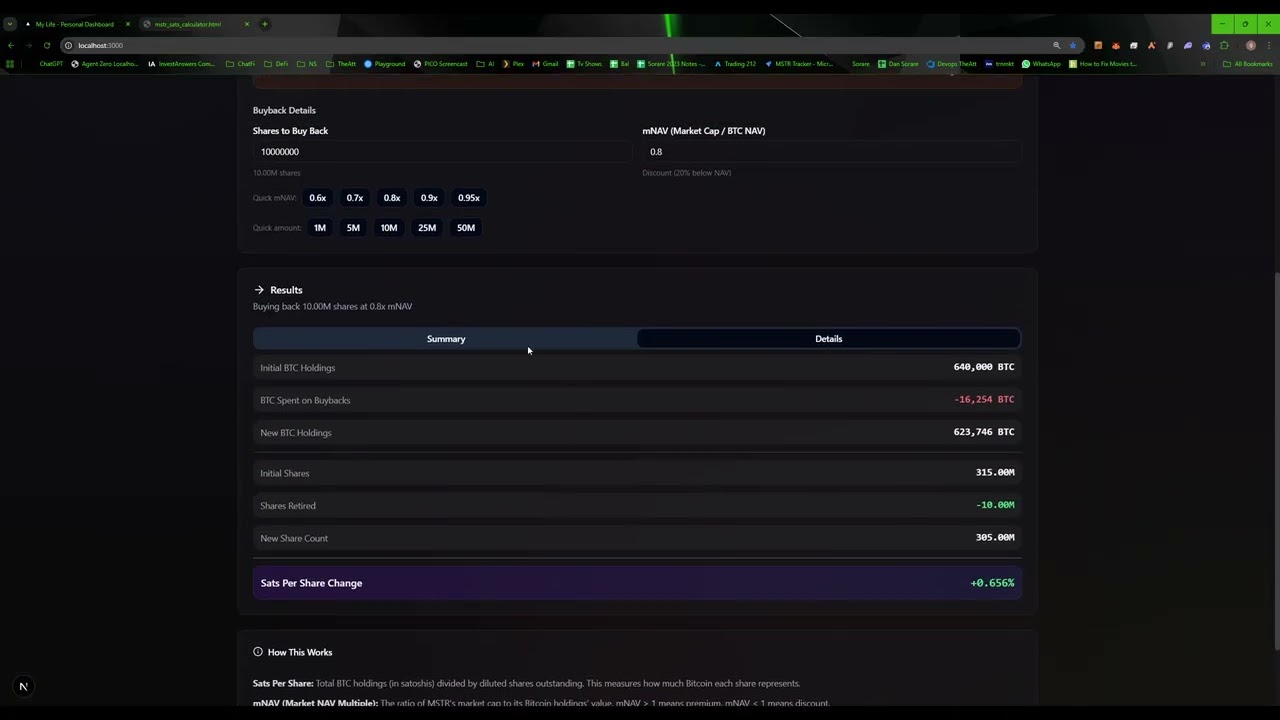
Task: Click the -16,254 BTC spent value
Action: (984, 400)
